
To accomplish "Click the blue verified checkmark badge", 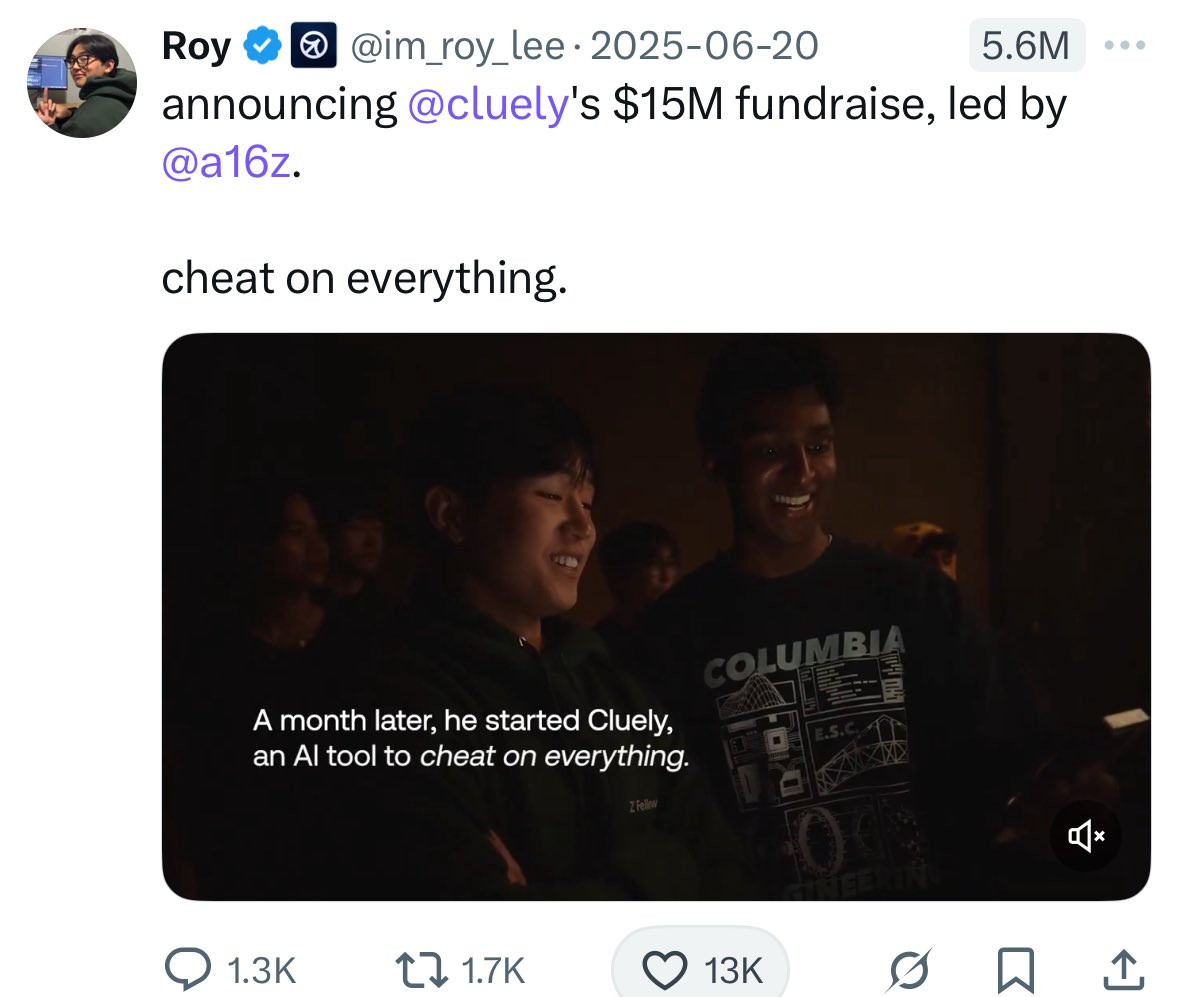I will pos(261,46).
